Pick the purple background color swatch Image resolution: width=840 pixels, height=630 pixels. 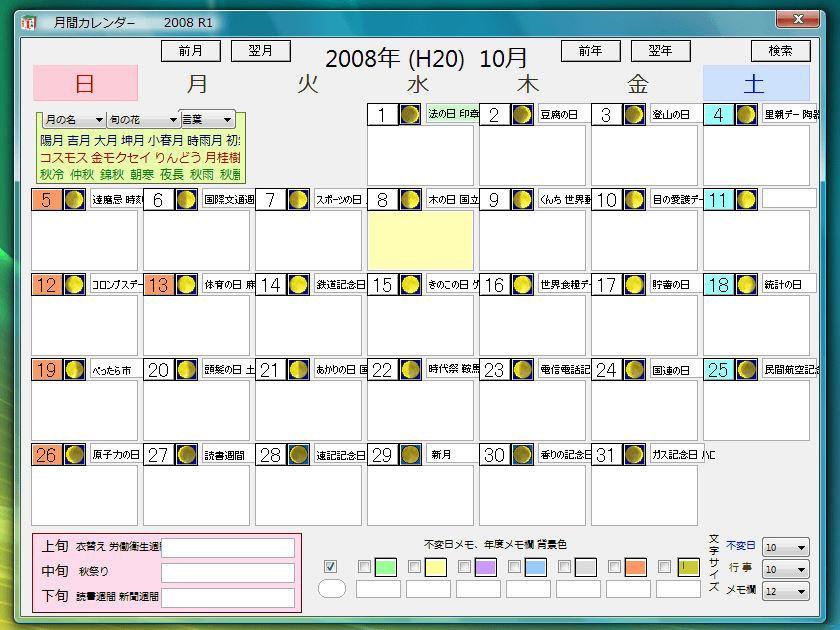486,567
